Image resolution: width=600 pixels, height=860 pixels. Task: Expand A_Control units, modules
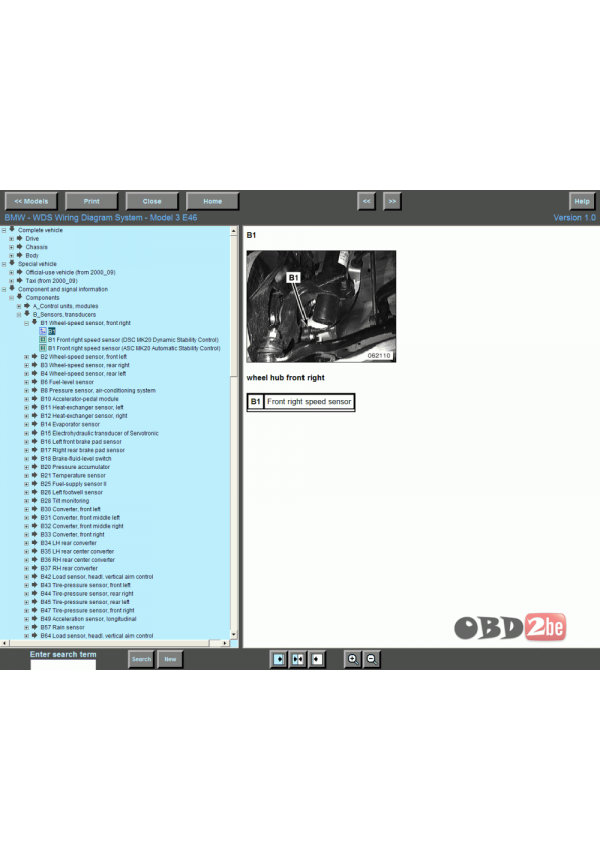[x=19, y=306]
